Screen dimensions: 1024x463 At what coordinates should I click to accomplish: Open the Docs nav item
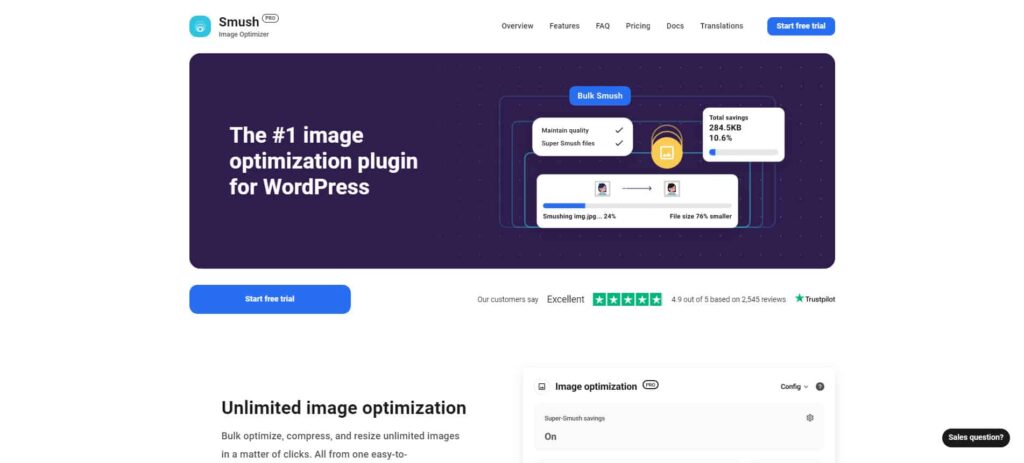675,26
